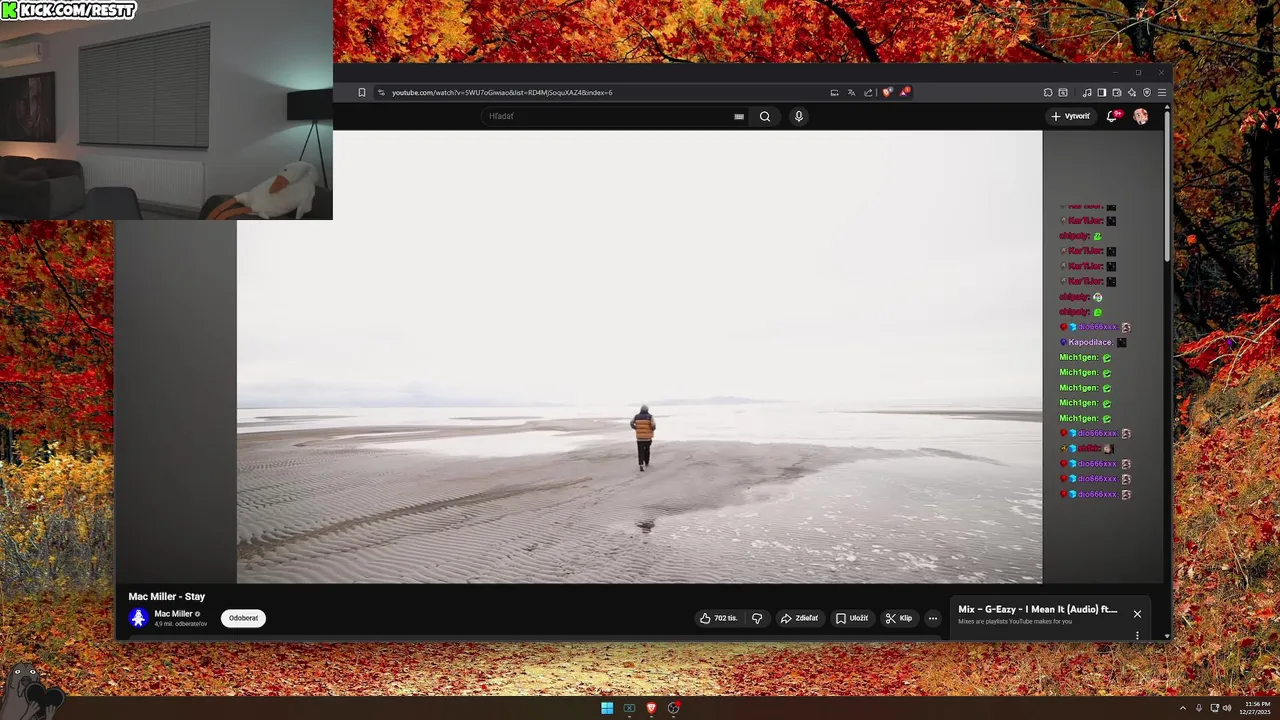1280x720 pixels.
Task: Open the extensions puzzle icon
Action: pos(1048,92)
